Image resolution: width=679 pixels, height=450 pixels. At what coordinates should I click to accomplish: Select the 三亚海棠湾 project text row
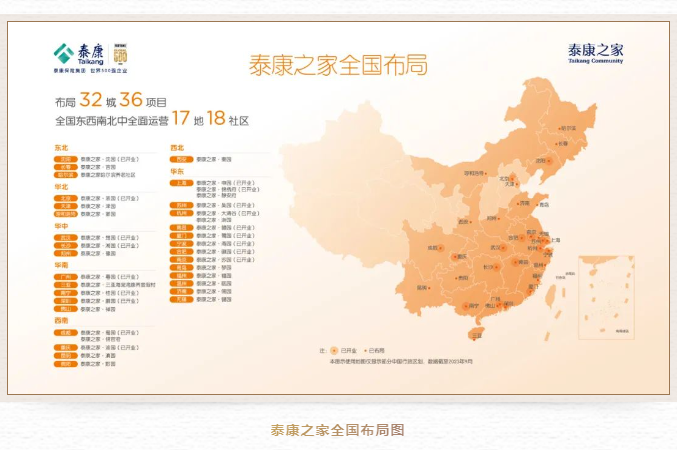[x=118, y=285]
